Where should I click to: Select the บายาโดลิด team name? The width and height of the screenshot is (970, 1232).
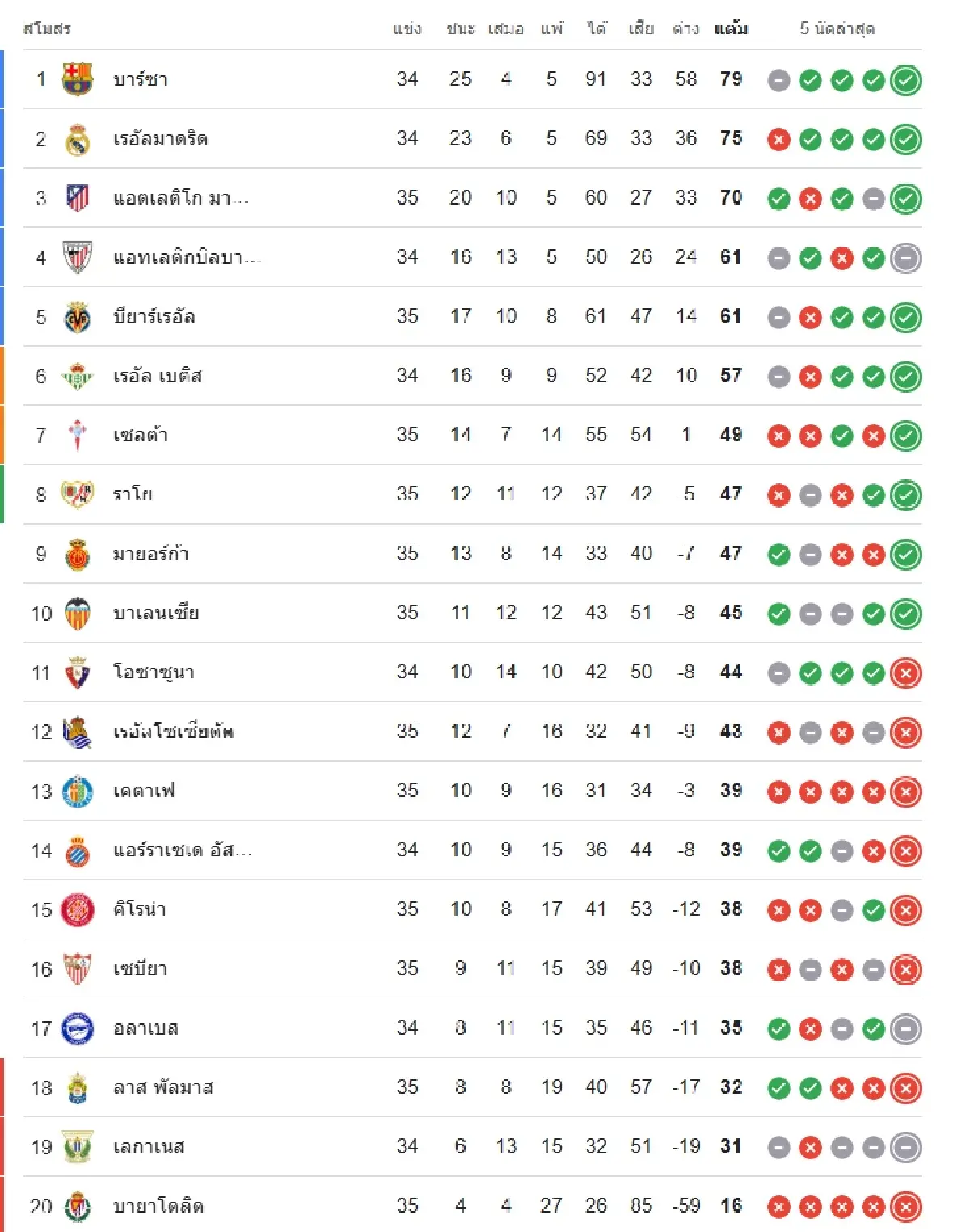tap(158, 1206)
